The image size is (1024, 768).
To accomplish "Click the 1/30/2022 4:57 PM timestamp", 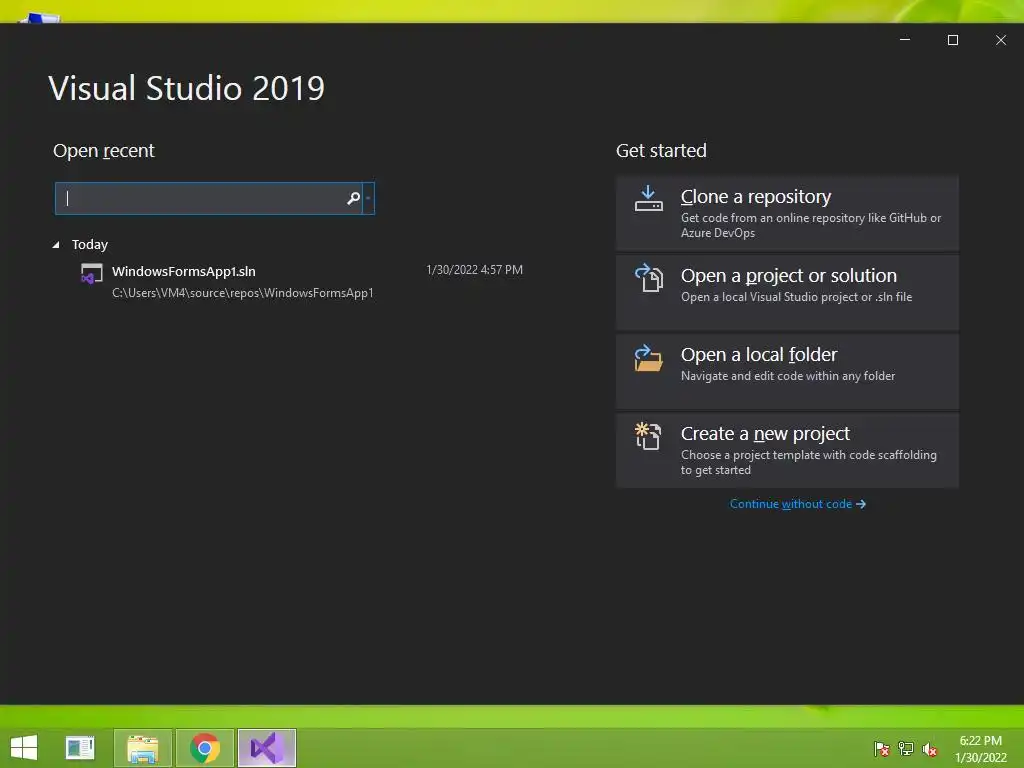I will click(x=474, y=270).
